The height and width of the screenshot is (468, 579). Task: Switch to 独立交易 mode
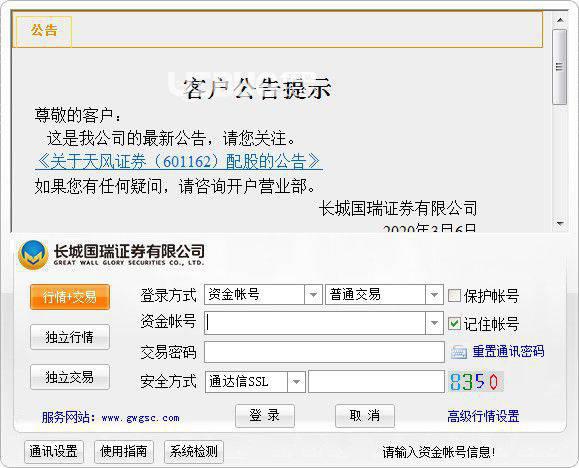click(x=70, y=377)
